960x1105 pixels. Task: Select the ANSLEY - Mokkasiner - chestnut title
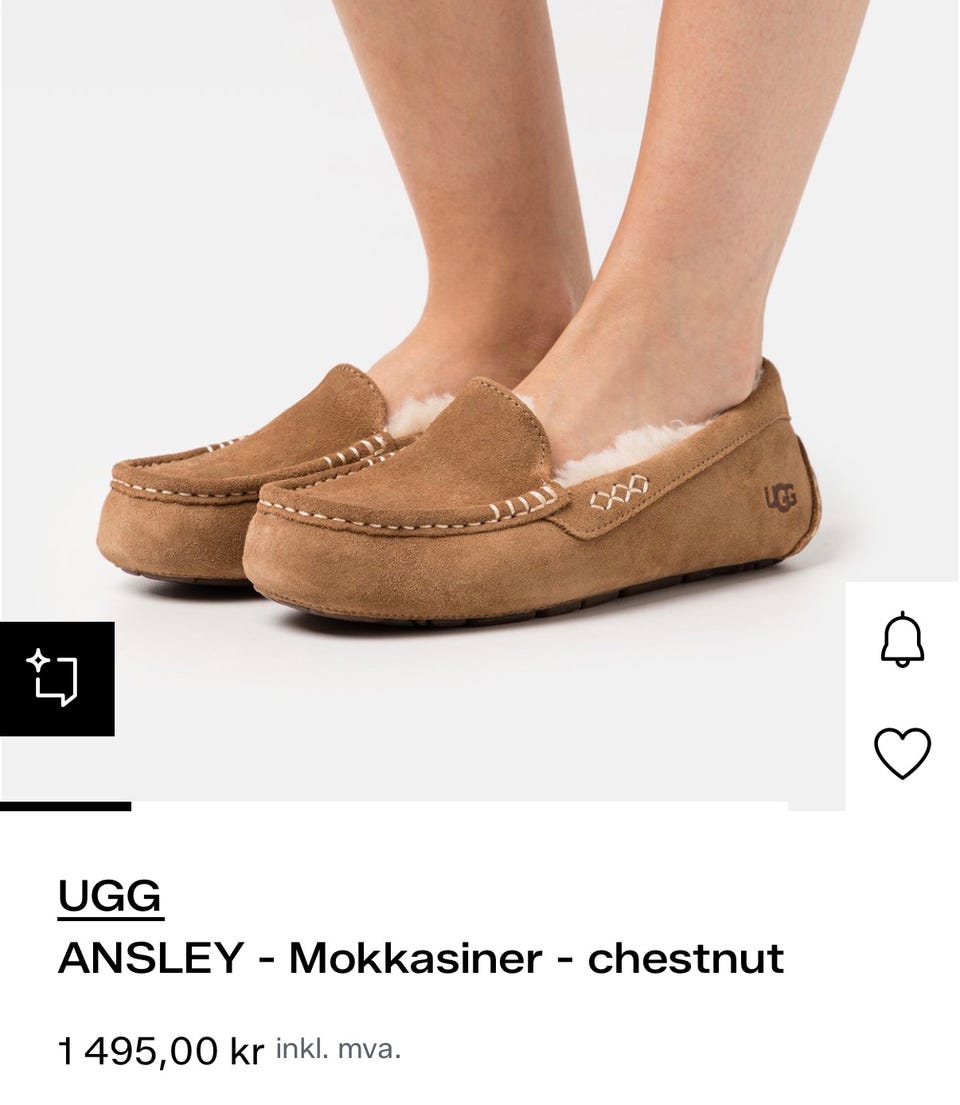(x=421, y=958)
